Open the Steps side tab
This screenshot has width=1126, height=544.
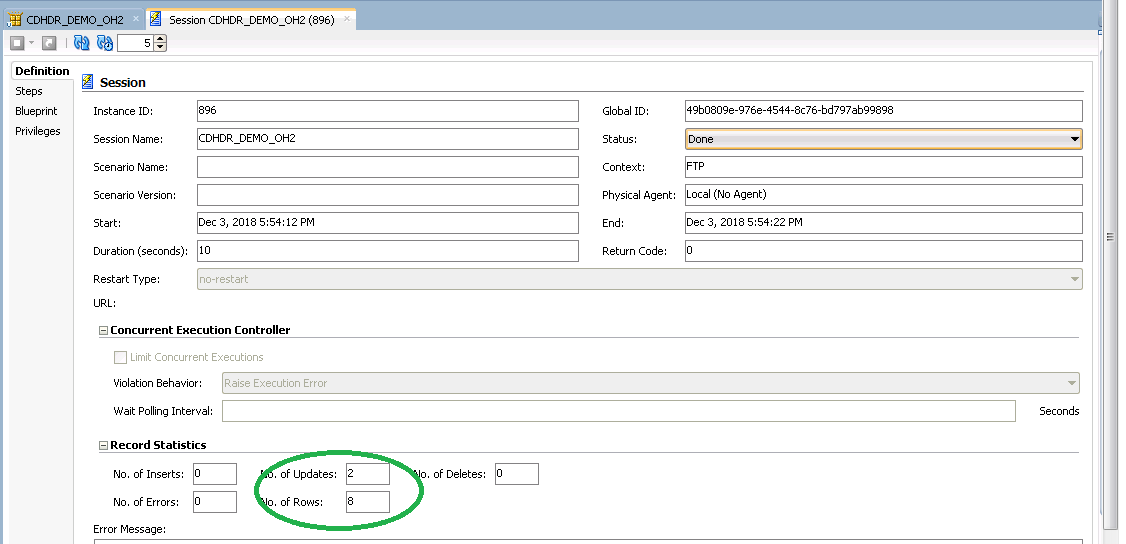(29, 91)
